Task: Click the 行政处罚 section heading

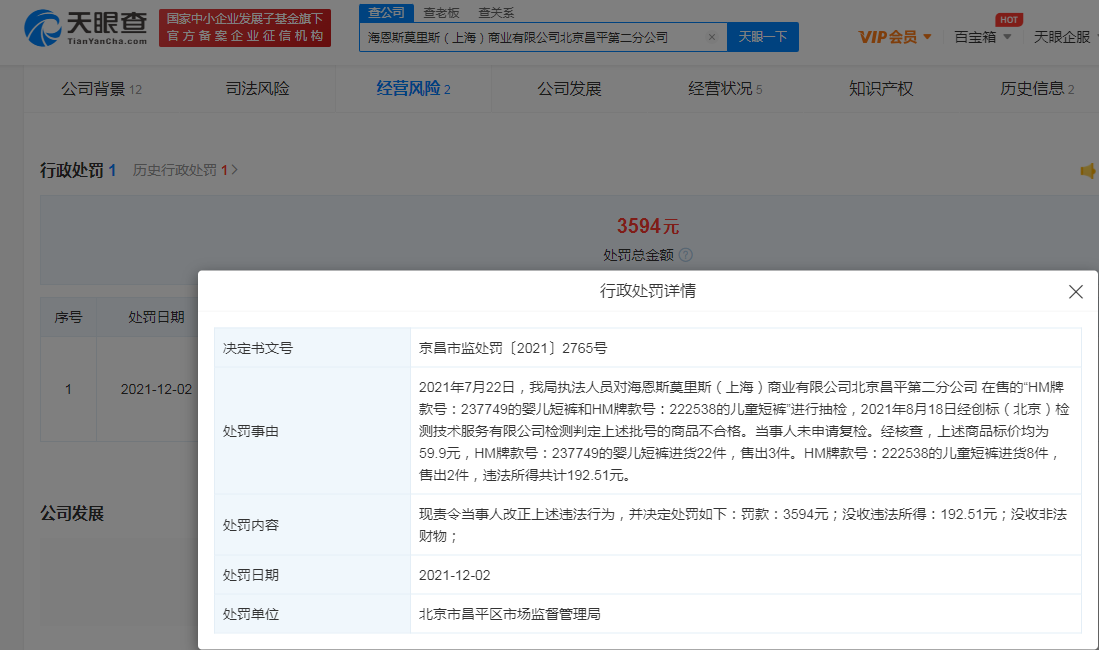Action: coord(71,170)
